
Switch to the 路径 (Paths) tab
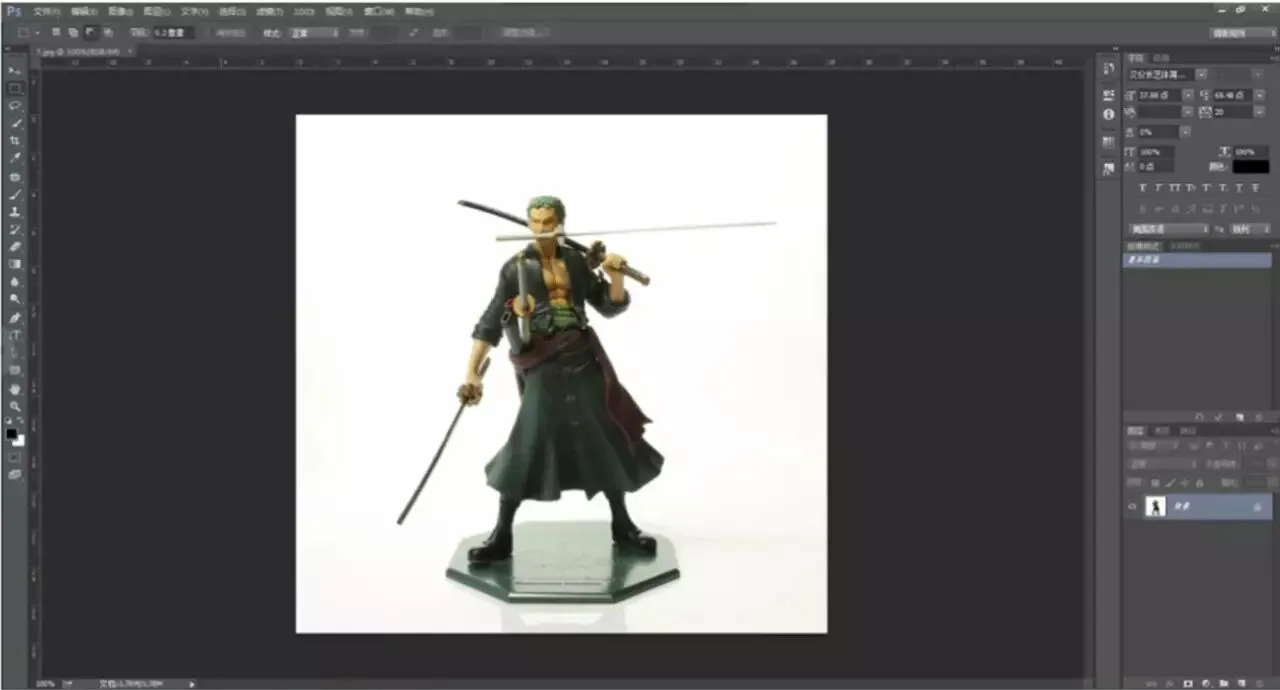click(x=1187, y=431)
